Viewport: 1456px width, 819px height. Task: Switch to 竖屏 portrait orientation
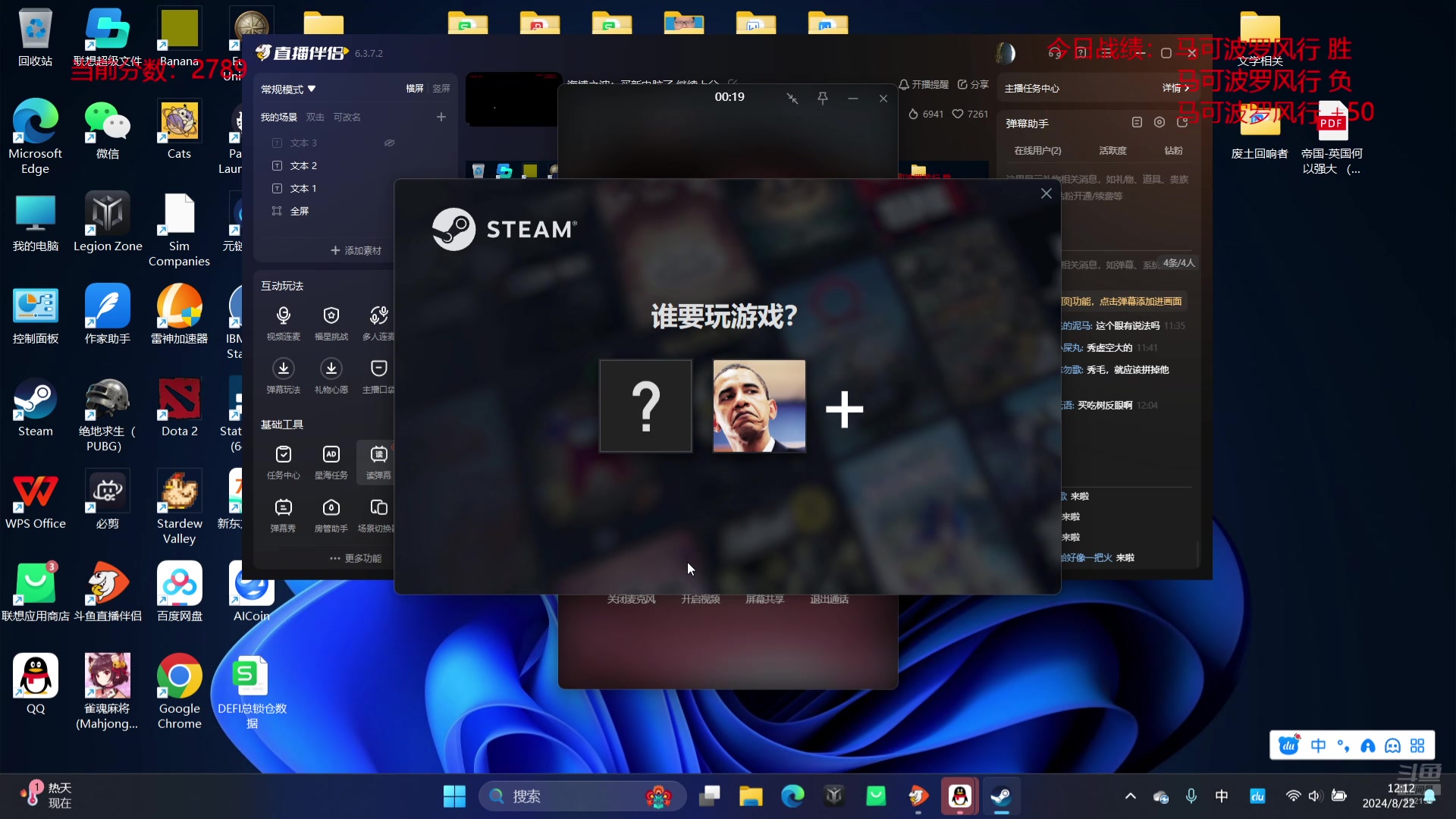click(x=441, y=89)
